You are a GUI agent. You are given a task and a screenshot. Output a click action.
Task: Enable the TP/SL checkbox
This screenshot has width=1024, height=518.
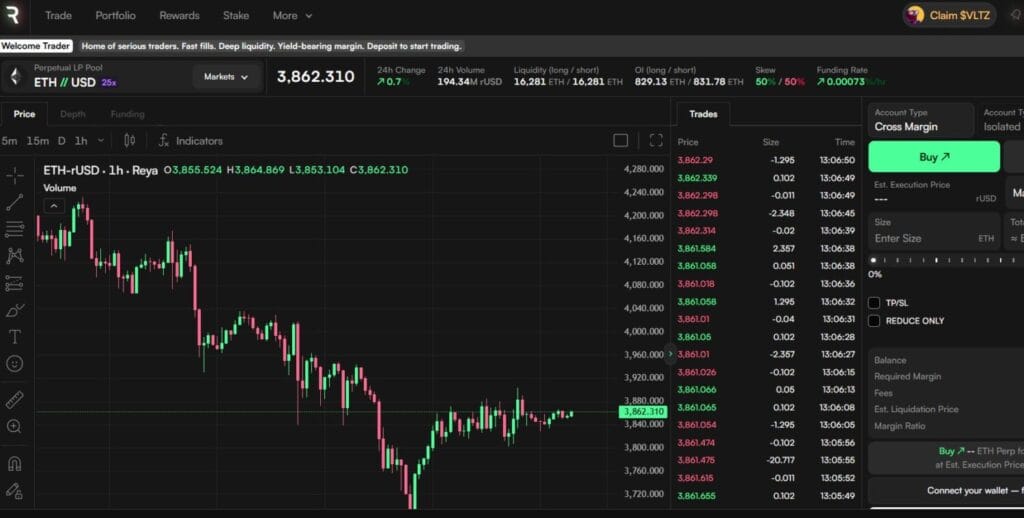pos(874,302)
